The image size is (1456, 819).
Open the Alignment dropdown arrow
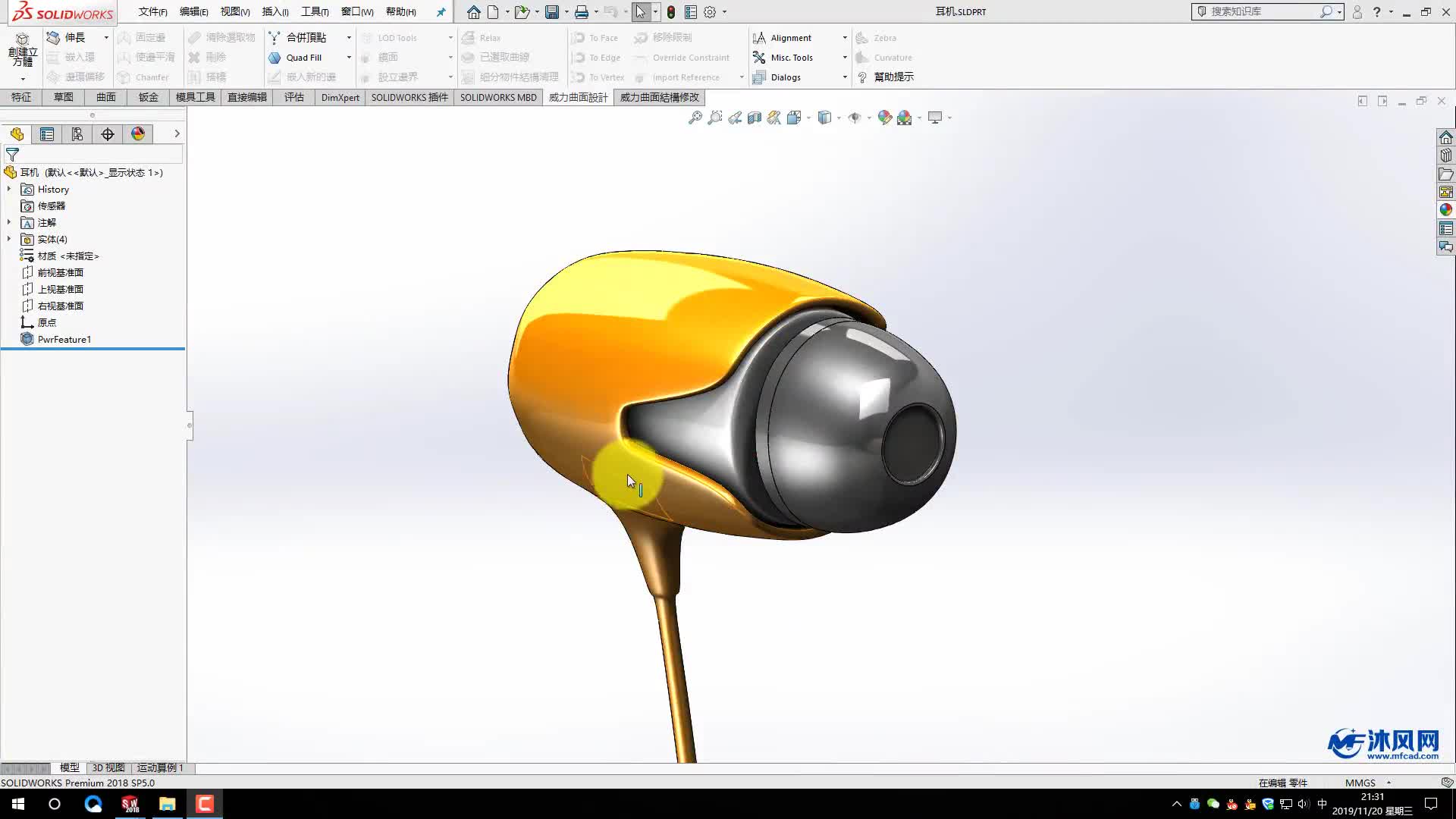pos(845,38)
